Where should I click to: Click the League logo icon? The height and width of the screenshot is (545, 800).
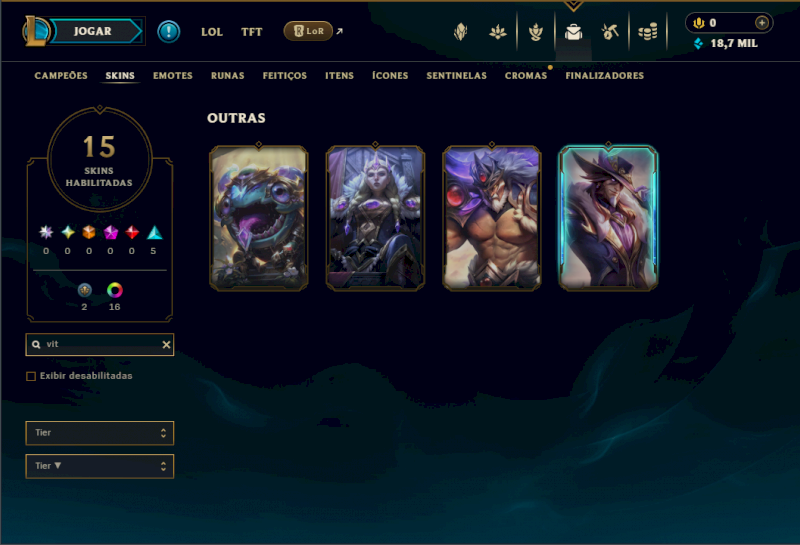pyautogui.click(x=36, y=31)
